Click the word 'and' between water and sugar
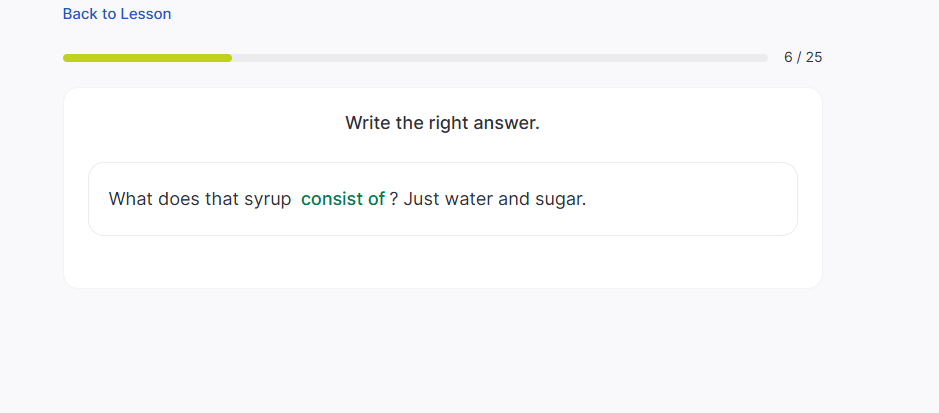The height and width of the screenshot is (413, 939). coord(513,199)
